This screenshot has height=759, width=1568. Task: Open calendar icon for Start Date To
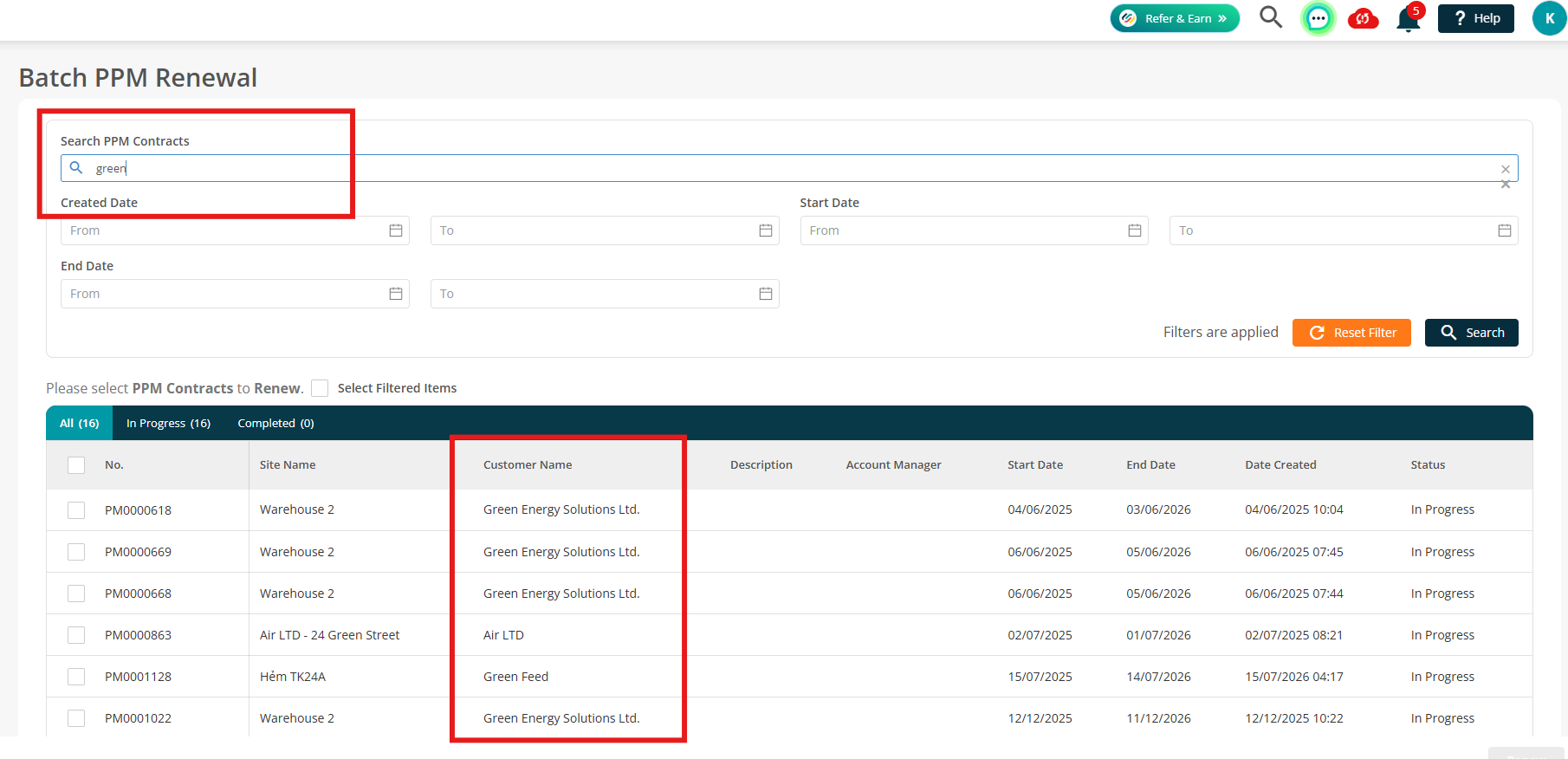[1504, 230]
